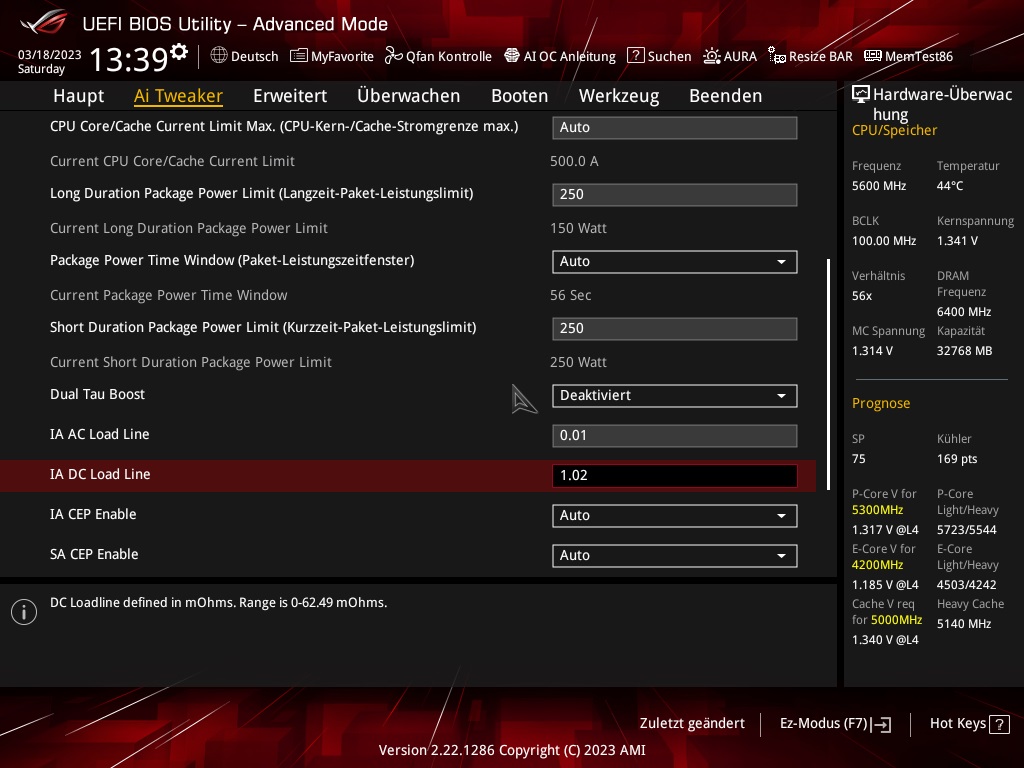1024x768 pixels.
Task: Click Ez-Modus exit arrow icon
Action: 882,724
